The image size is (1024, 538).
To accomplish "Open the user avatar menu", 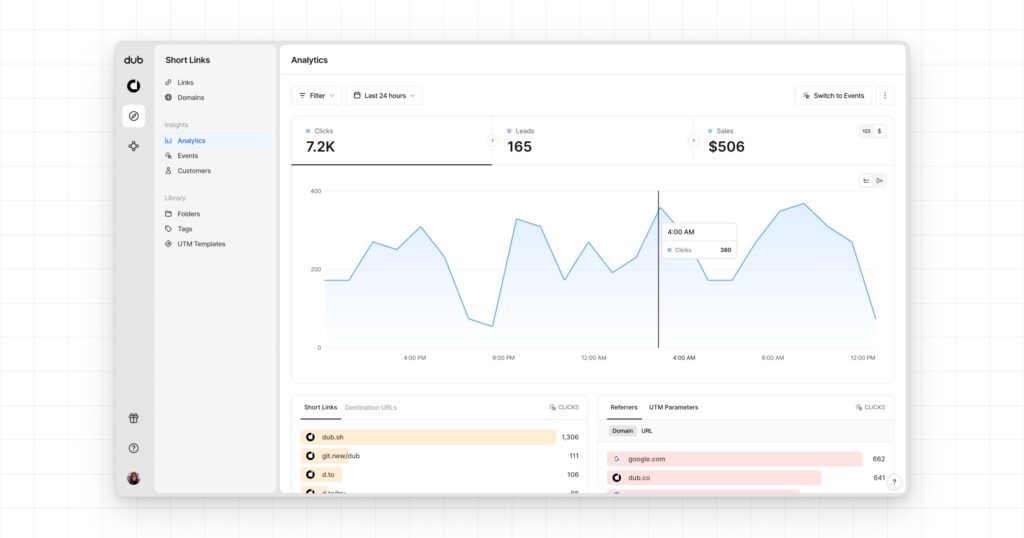I will (x=133, y=478).
